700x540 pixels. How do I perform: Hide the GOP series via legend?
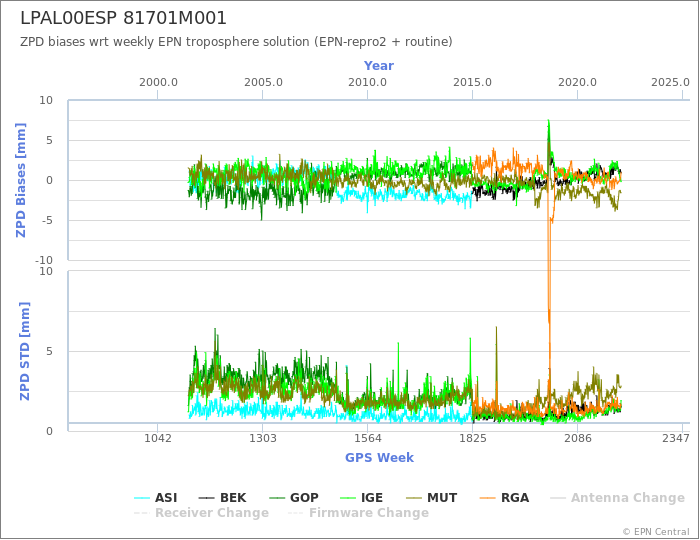coord(294,498)
